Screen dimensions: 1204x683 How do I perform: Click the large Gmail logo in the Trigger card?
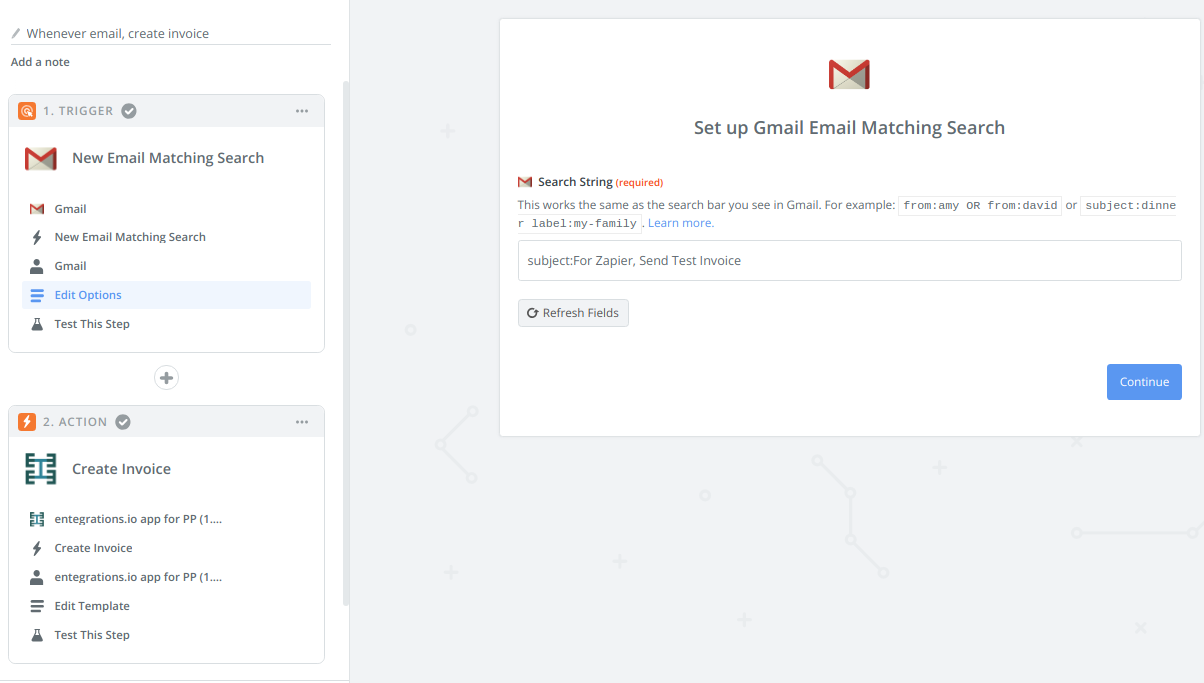pyautogui.click(x=41, y=158)
